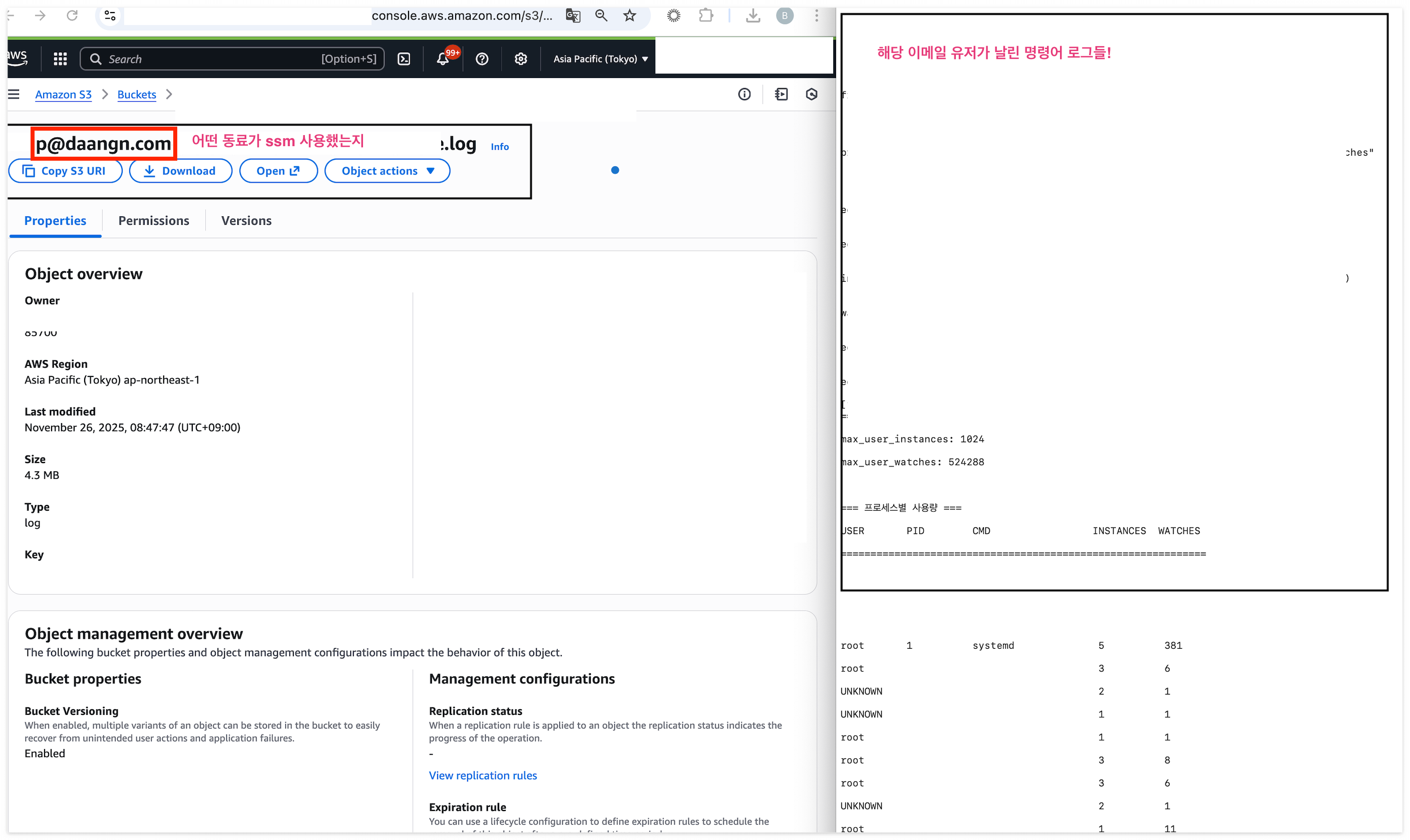
Task: Expand the Object actions dropdown
Action: [x=387, y=171]
